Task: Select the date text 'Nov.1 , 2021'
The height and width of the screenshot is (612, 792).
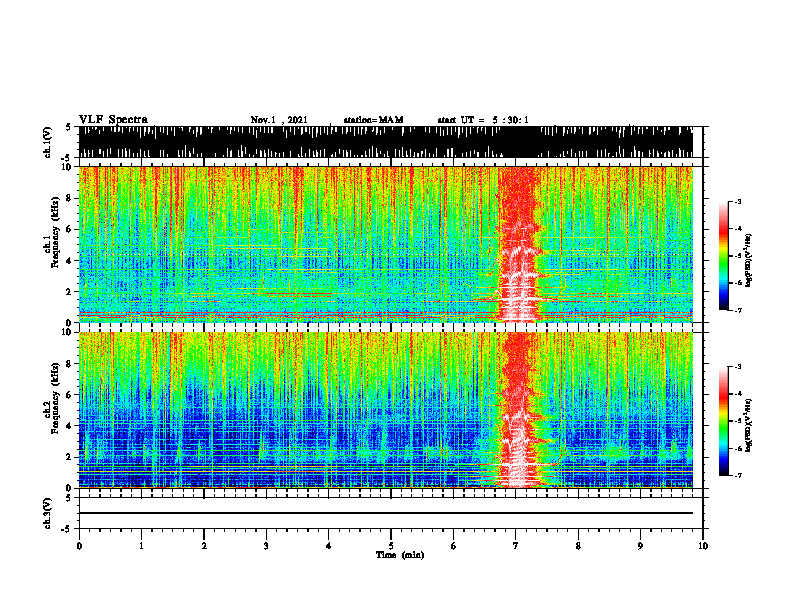Action: [x=279, y=120]
